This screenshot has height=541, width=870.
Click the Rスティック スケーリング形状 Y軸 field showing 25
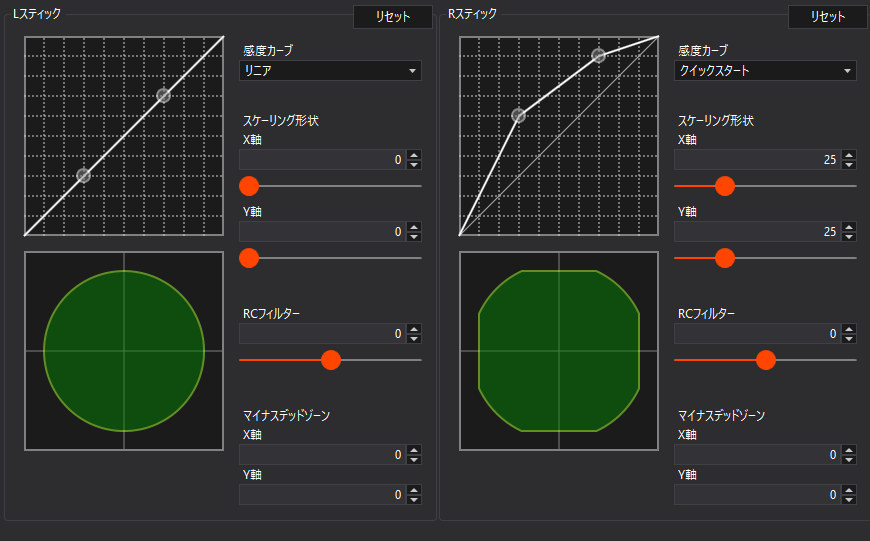[x=757, y=232]
